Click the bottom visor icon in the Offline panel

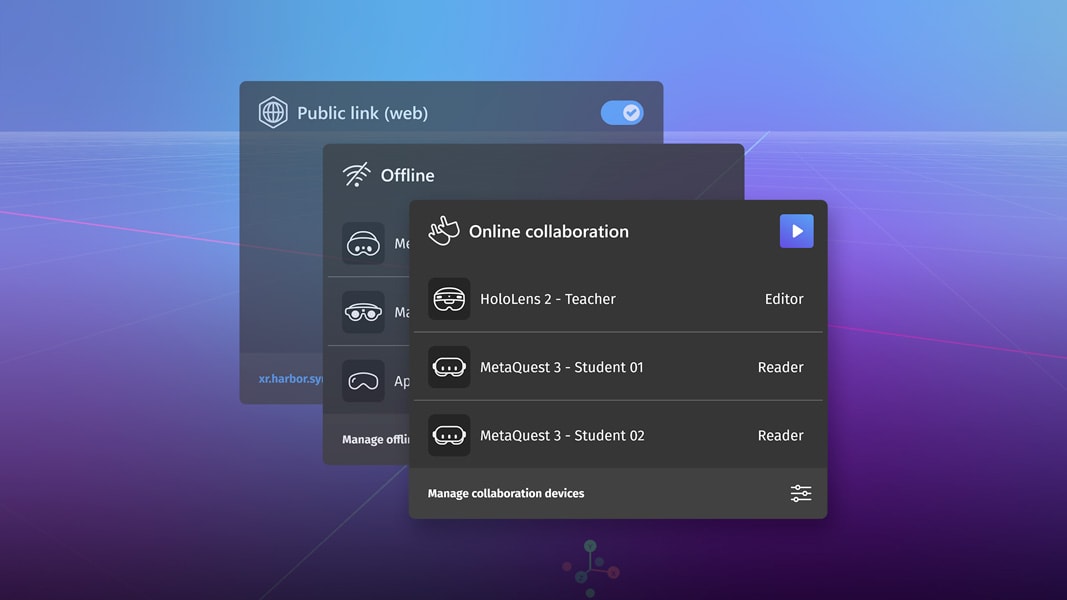pyautogui.click(x=363, y=381)
